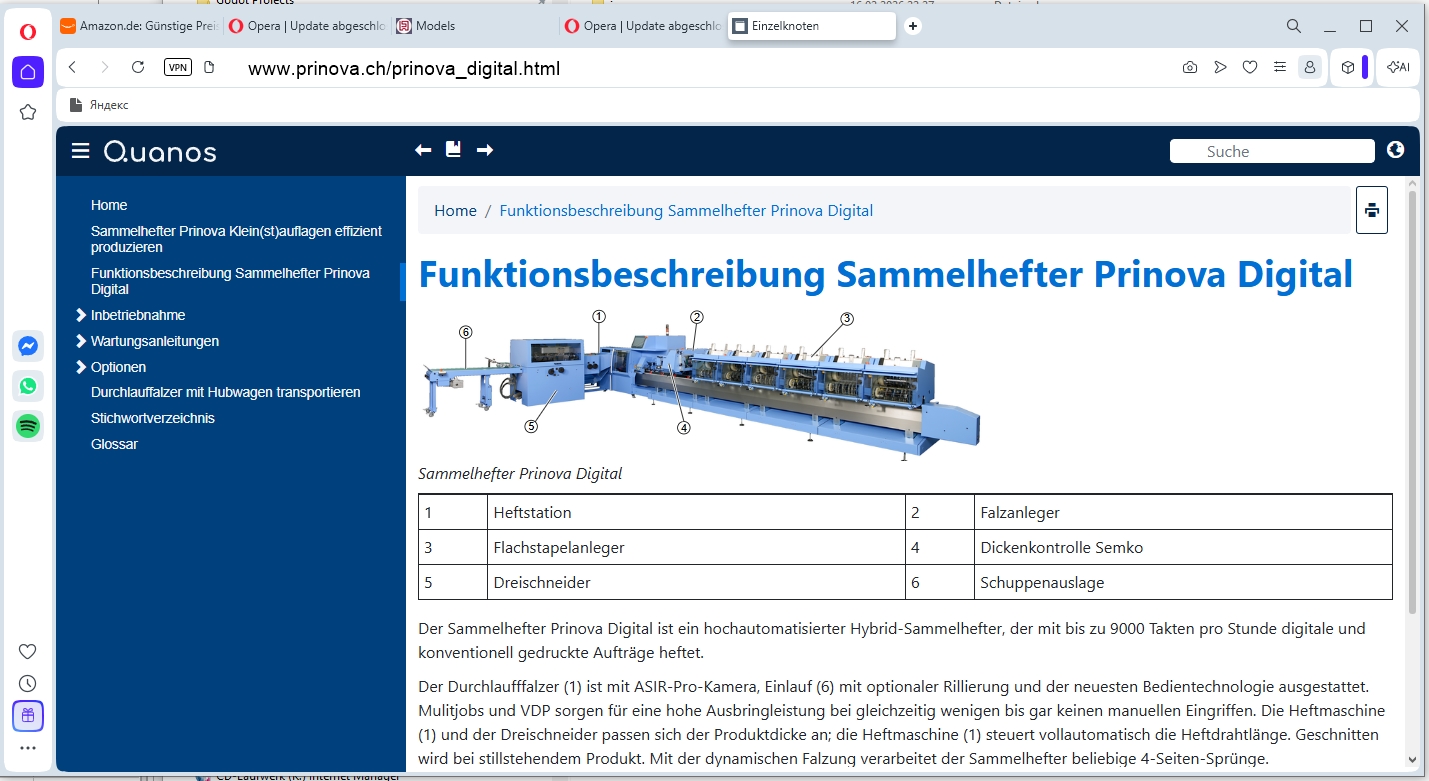Click the table cell 'Dreischneider'
The height and width of the screenshot is (781, 1429).
pyautogui.click(x=696, y=582)
